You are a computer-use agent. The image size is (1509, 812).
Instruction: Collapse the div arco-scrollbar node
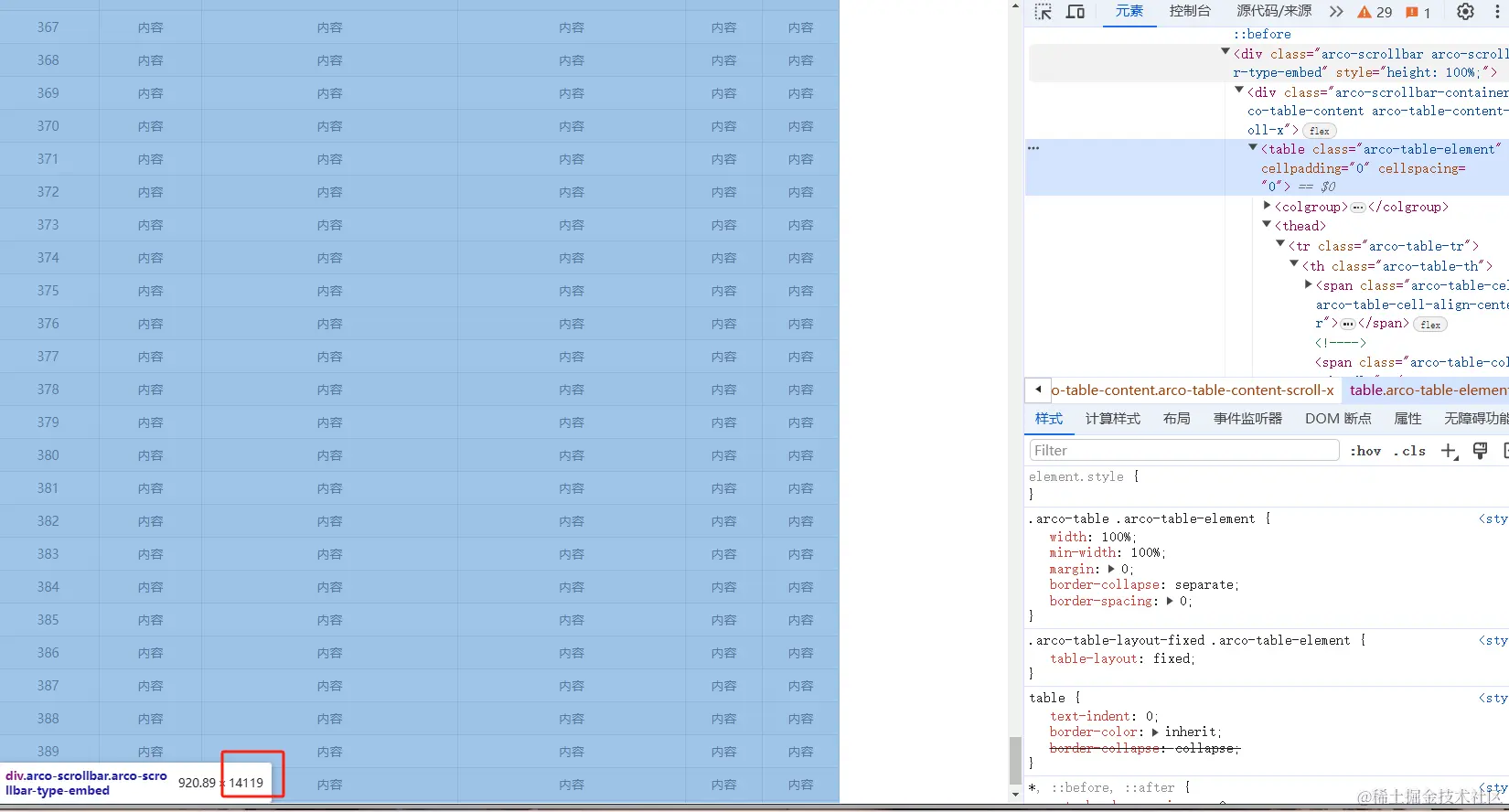click(x=1225, y=52)
